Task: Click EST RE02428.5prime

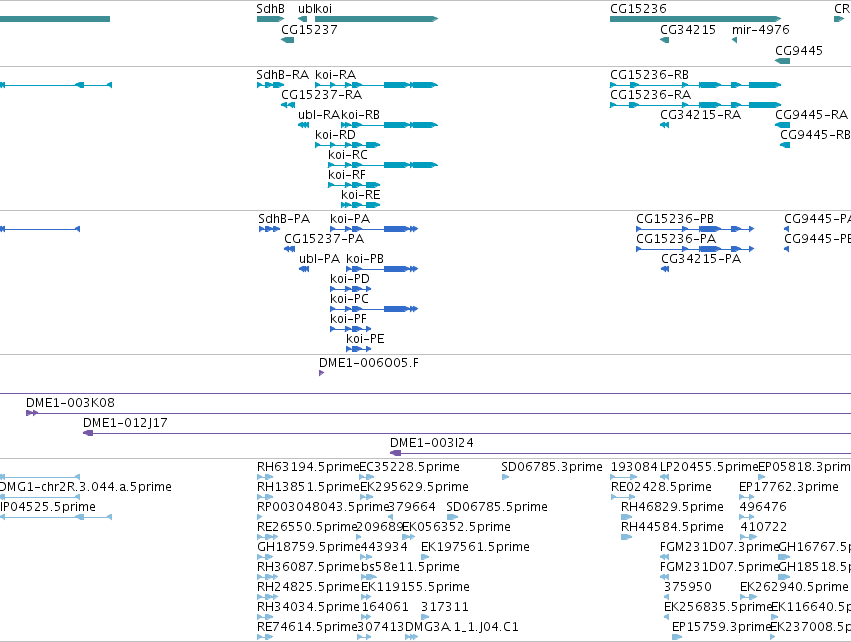Action: click(623, 497)
